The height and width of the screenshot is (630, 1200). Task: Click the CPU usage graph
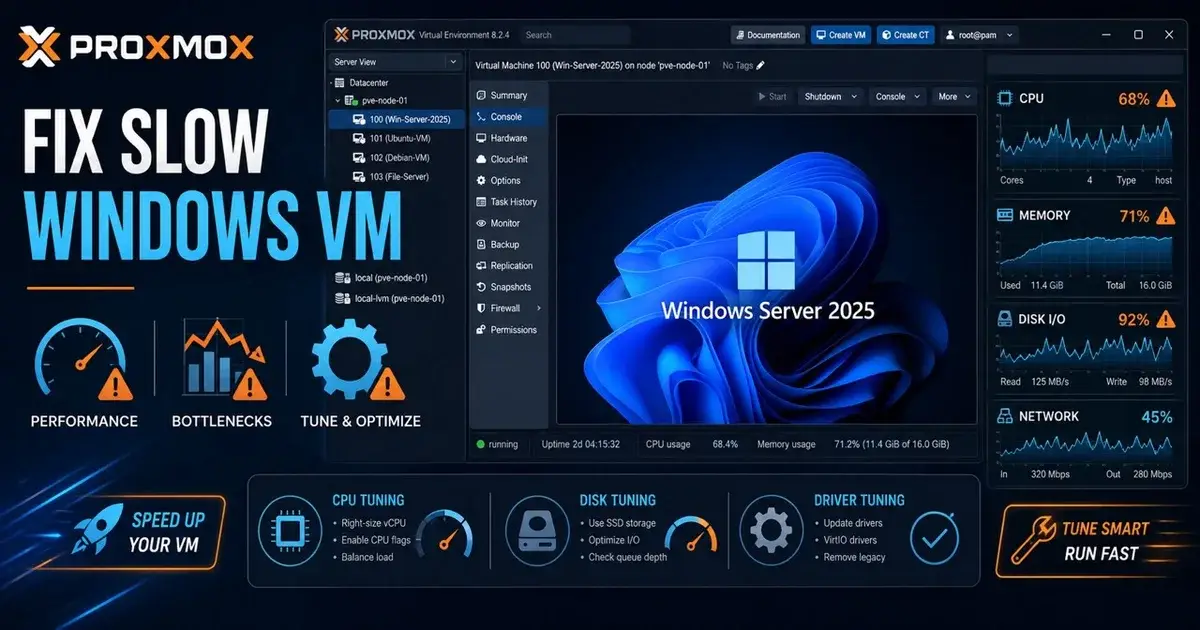[x=1084, y=142]
